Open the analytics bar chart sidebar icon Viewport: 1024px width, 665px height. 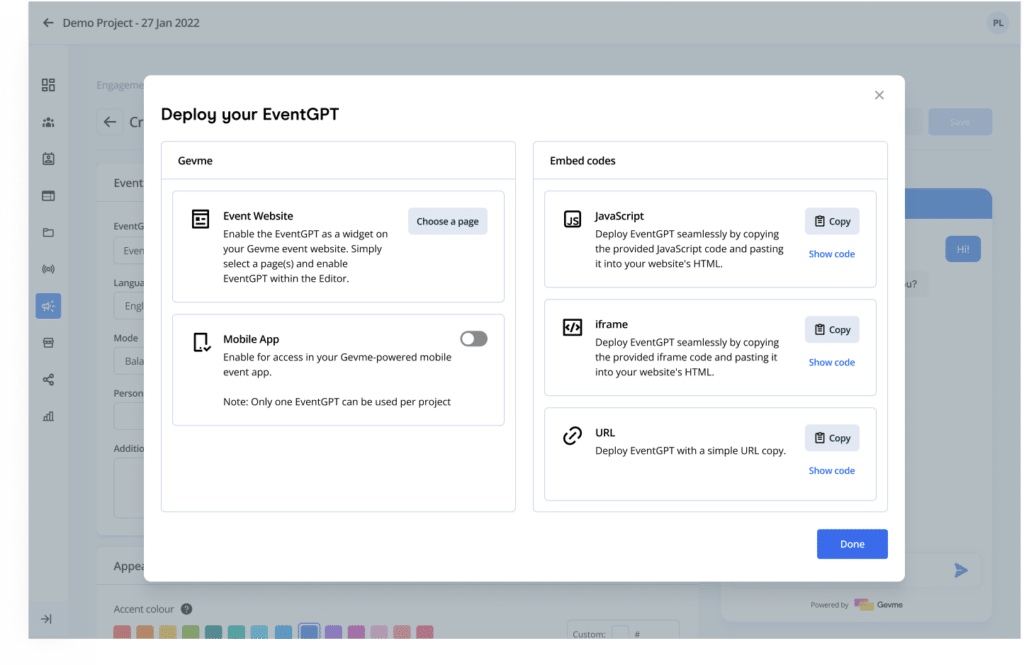pyautogui.click(x=48, y=416)
